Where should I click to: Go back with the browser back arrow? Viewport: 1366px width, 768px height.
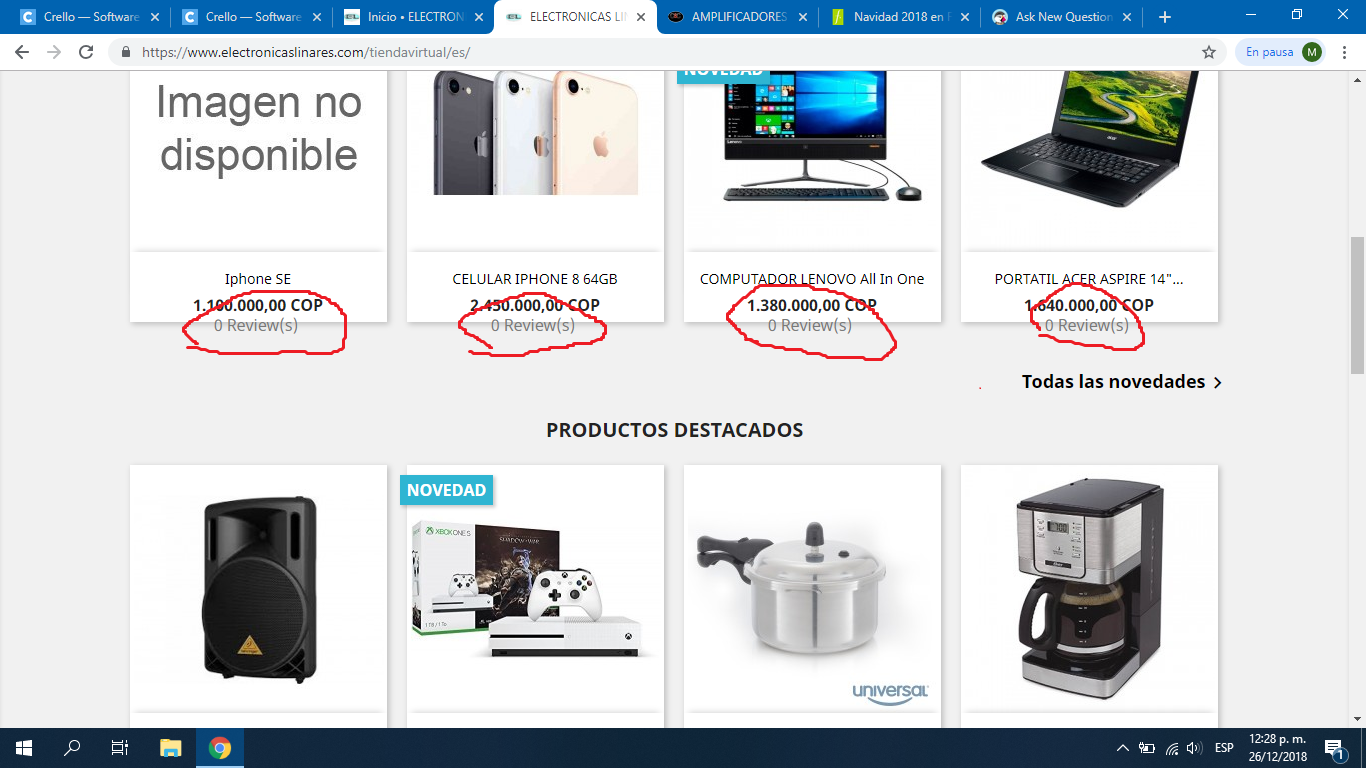tap(22, 52)
